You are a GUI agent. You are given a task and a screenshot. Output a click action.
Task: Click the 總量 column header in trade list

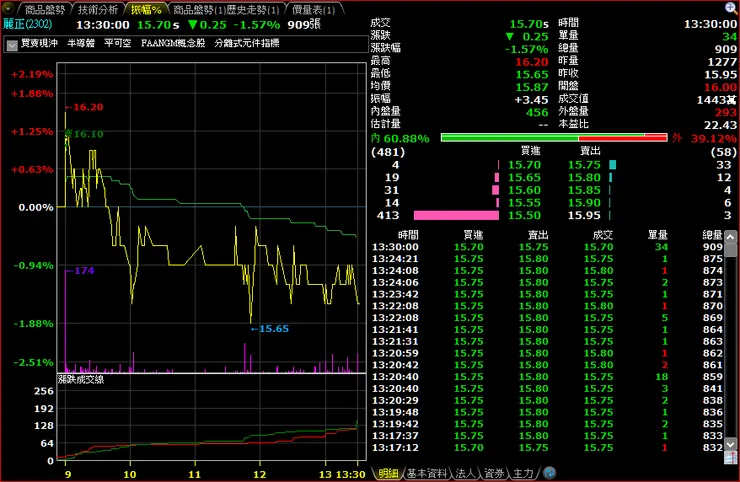pyautogui.click(x=712, y=235)
